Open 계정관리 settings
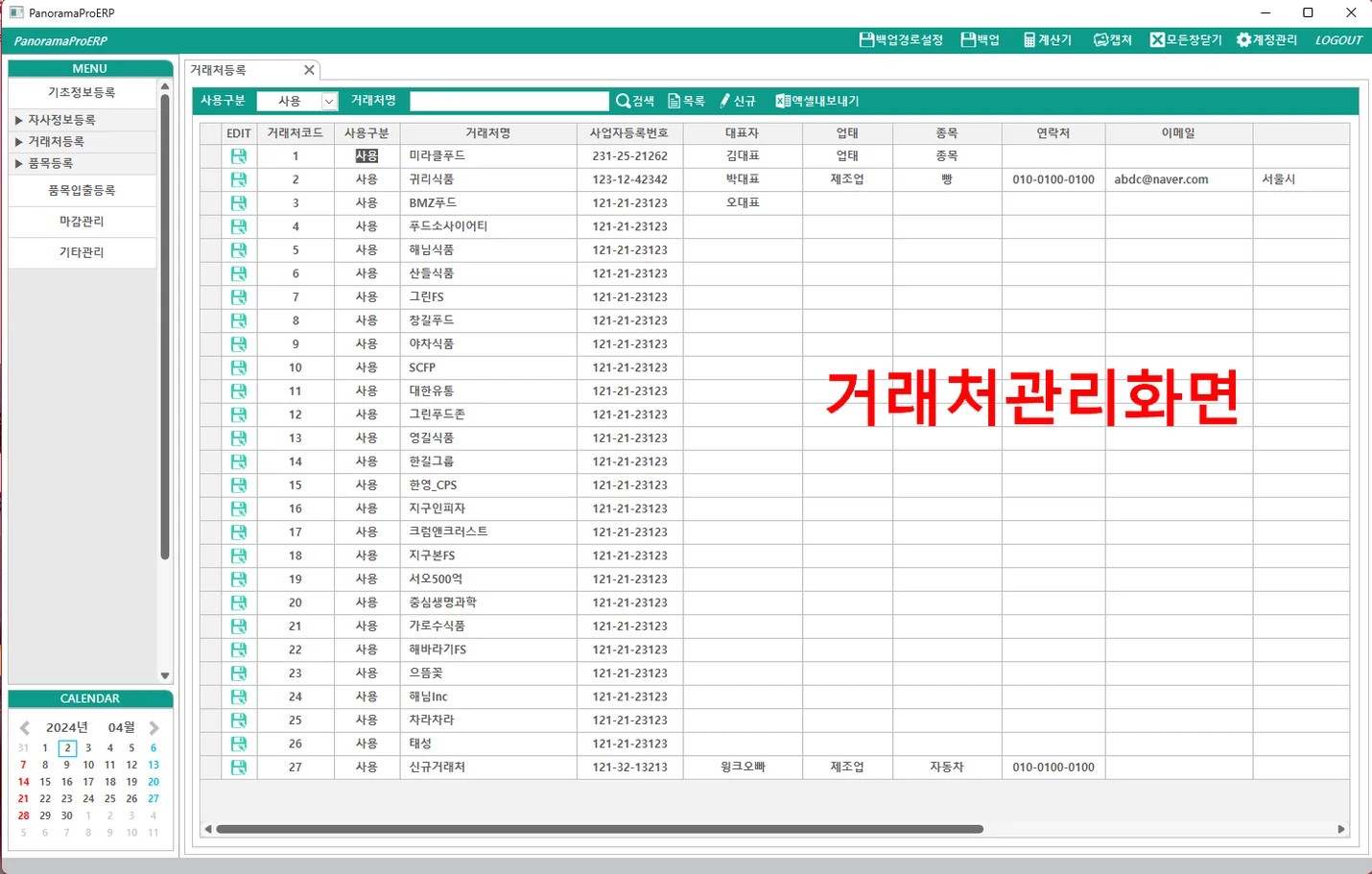The image size is (1372, 874). click(x=1266, y=40)
